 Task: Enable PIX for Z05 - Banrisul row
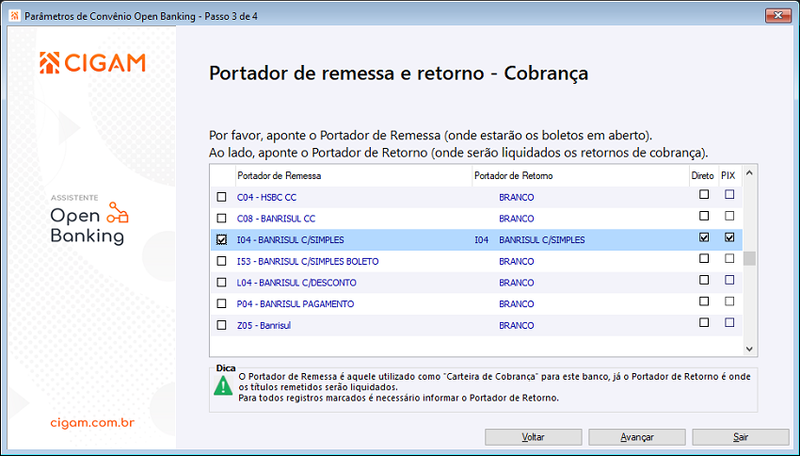[x=730, y=322]
